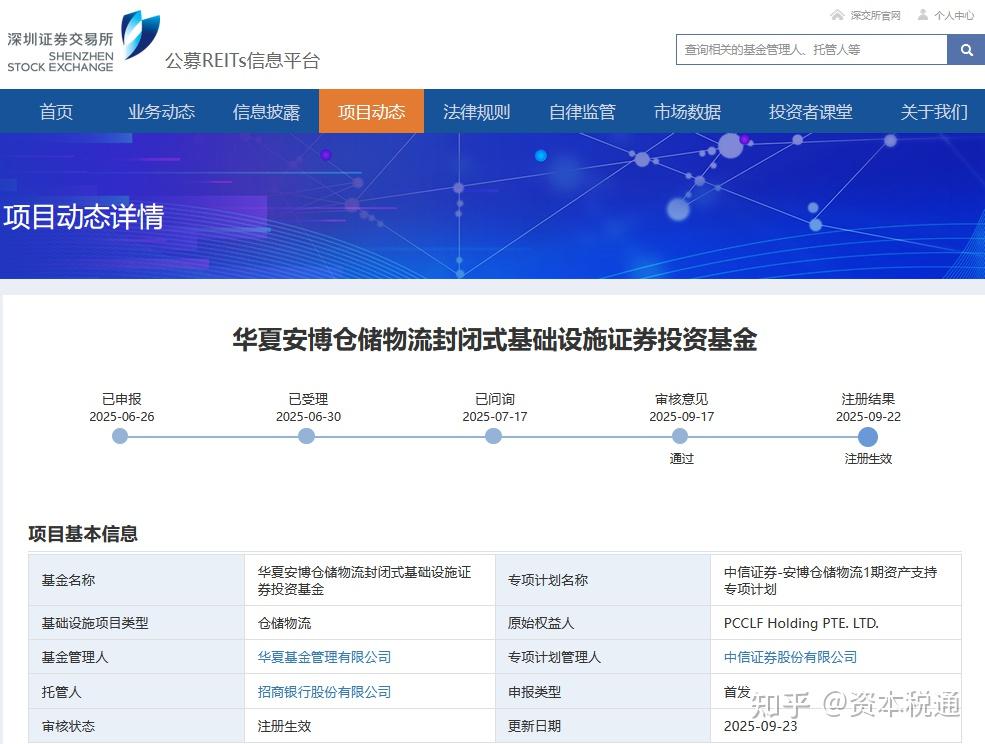Switch to the 信息披露 tab

click(x=266, y=111)
